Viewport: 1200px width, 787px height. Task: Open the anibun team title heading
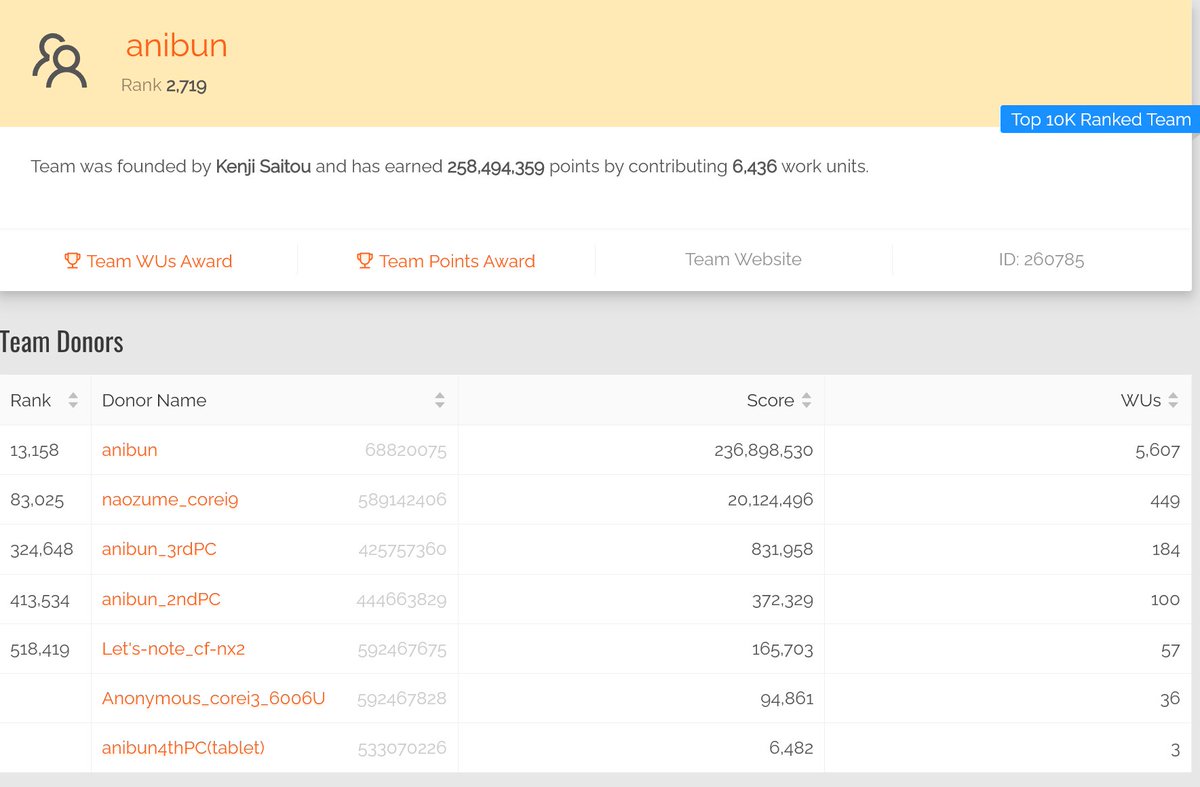click(177, 45)
